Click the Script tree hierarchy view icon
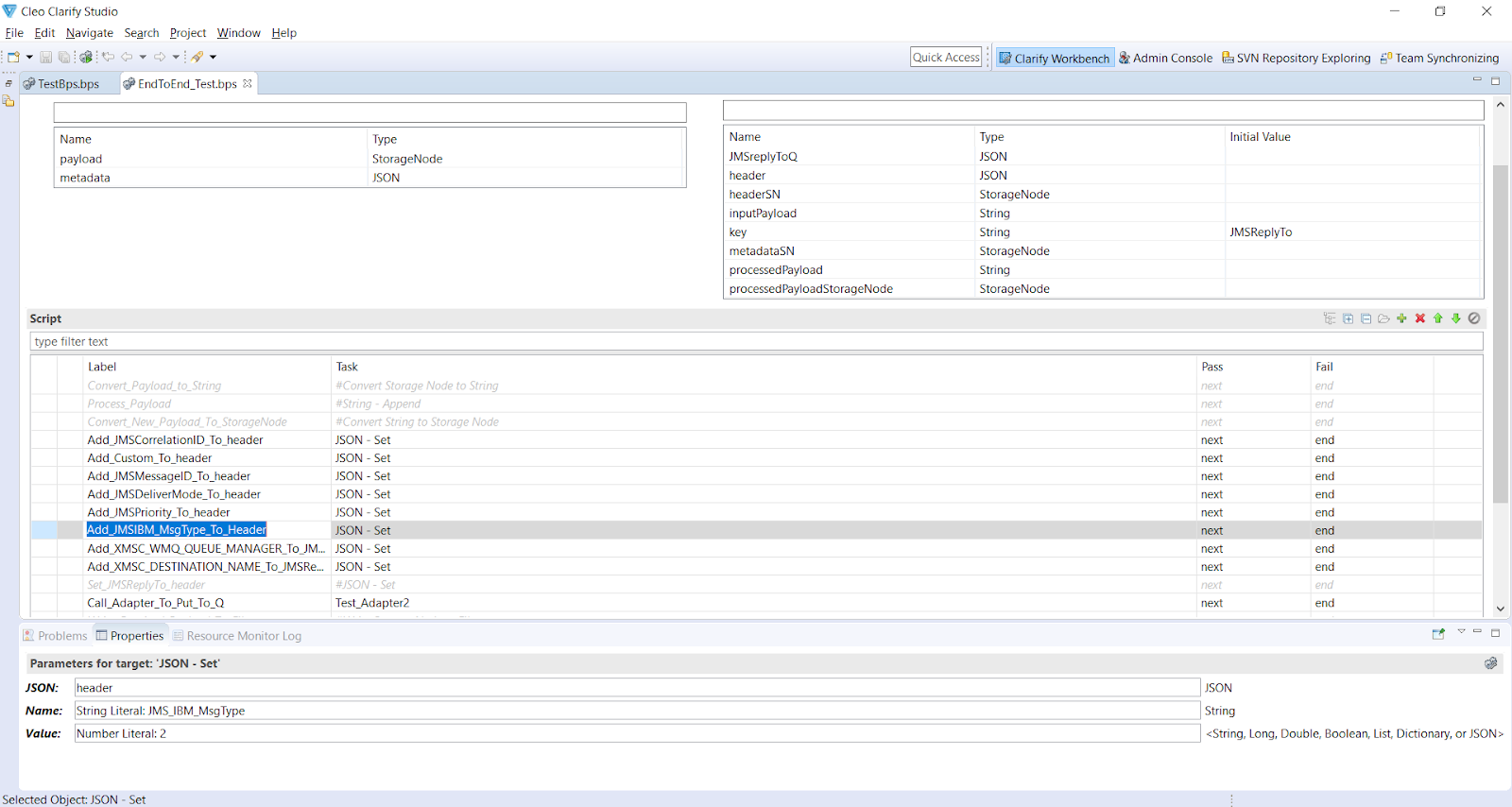The image size is (1512, 807). (1330, 318)
